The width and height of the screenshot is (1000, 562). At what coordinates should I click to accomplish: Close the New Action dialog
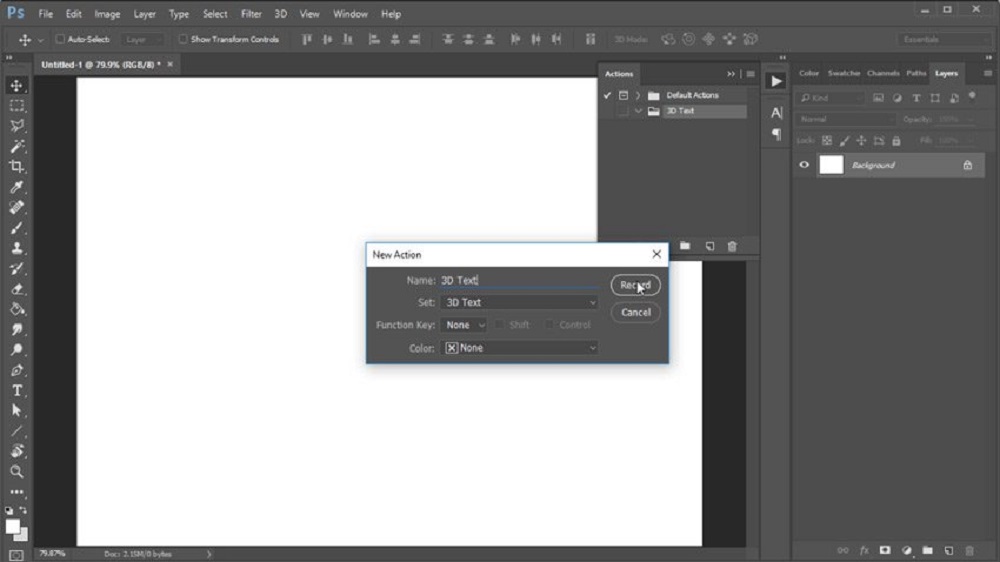[x=656, y=254]
